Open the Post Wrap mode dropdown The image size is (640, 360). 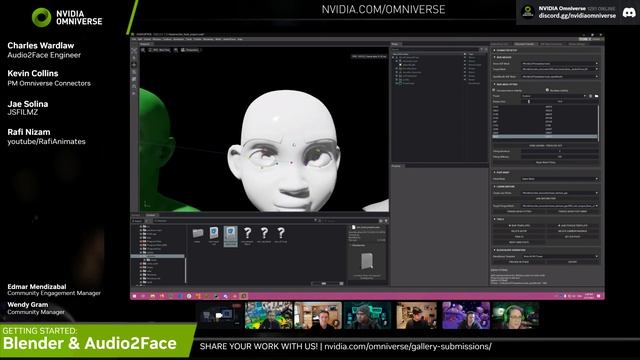(x=560, y=179)
